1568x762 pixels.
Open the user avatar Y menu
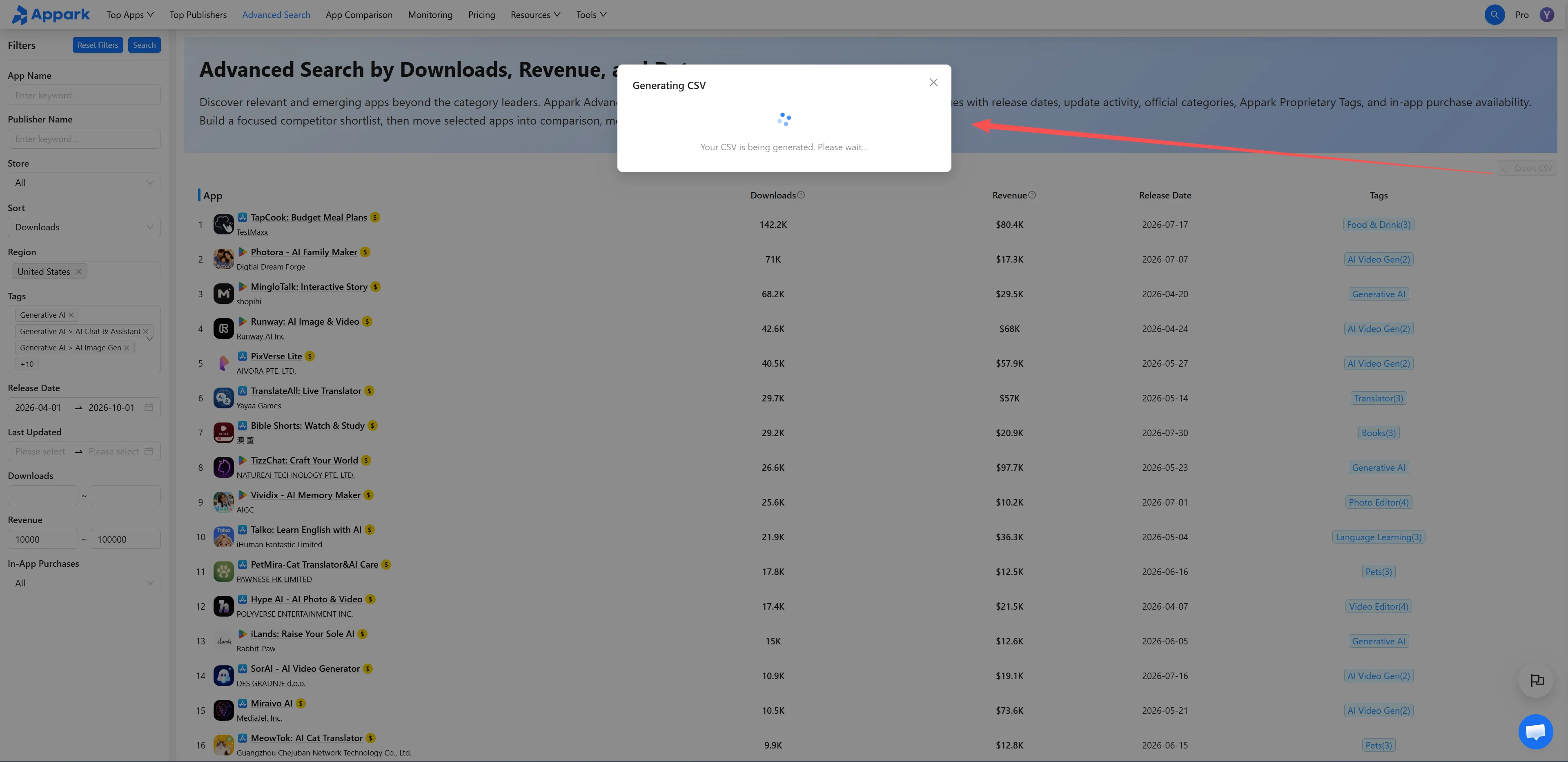1546,15
